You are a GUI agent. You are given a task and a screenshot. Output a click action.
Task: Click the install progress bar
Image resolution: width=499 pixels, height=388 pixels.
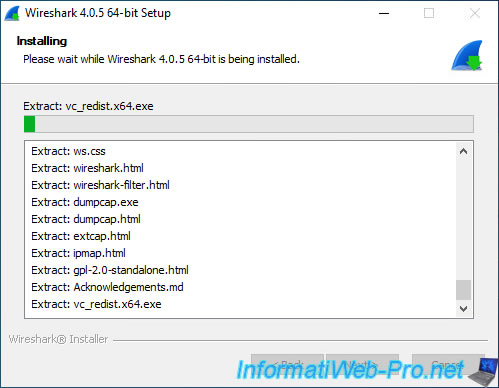tap(249, 124)
